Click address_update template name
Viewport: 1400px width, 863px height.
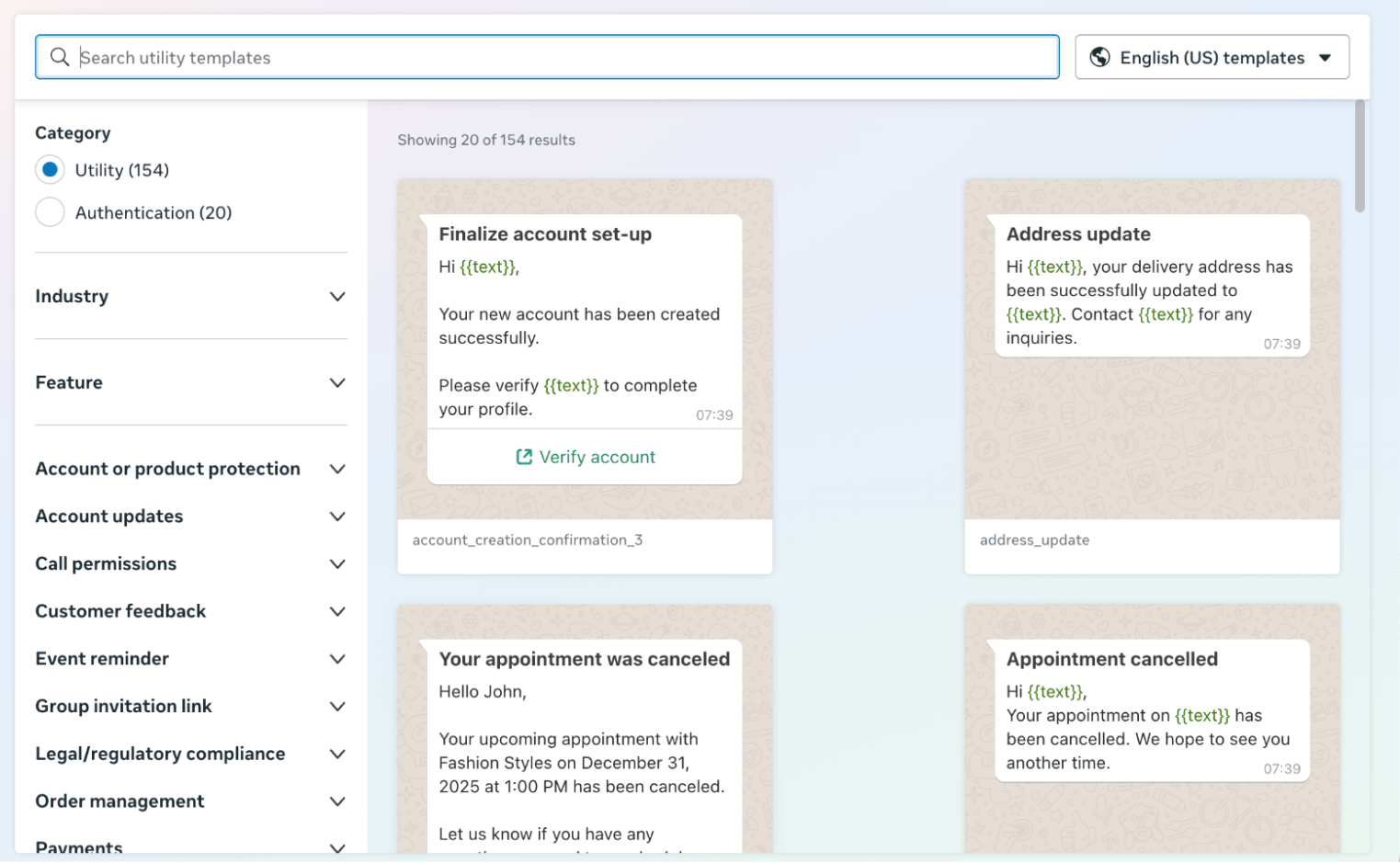click(x=1034, y=540)
